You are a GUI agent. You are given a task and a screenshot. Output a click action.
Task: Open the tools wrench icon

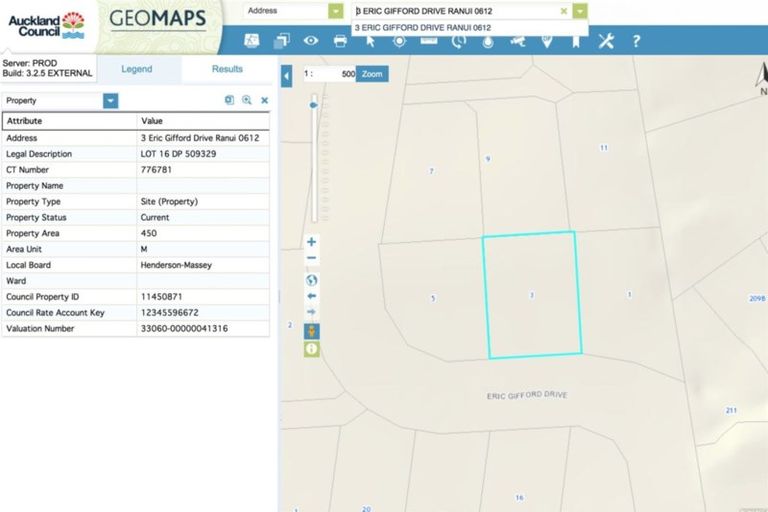[x=606, y=41]
